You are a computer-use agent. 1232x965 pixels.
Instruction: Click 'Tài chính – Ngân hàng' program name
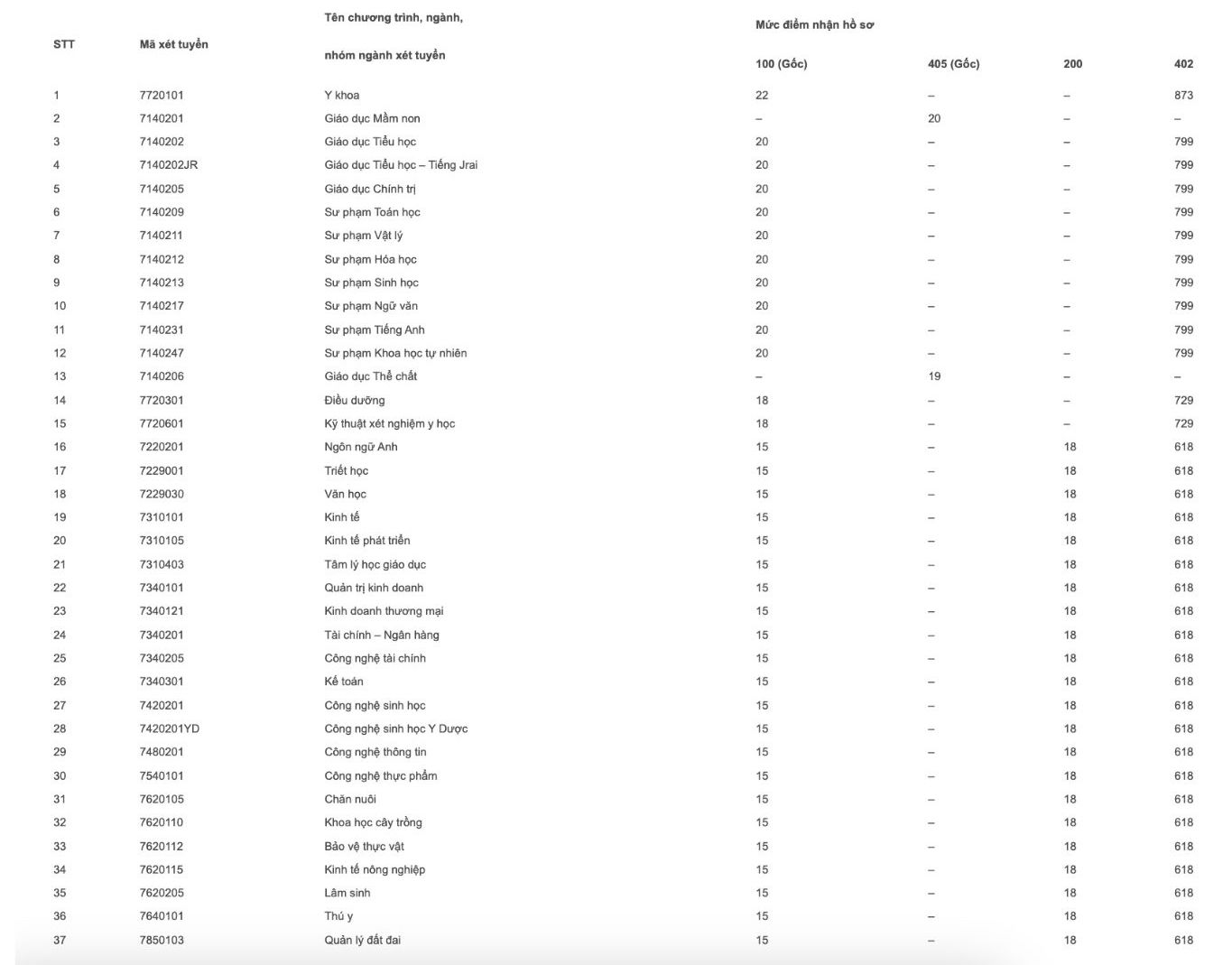(x=382, y=635)
